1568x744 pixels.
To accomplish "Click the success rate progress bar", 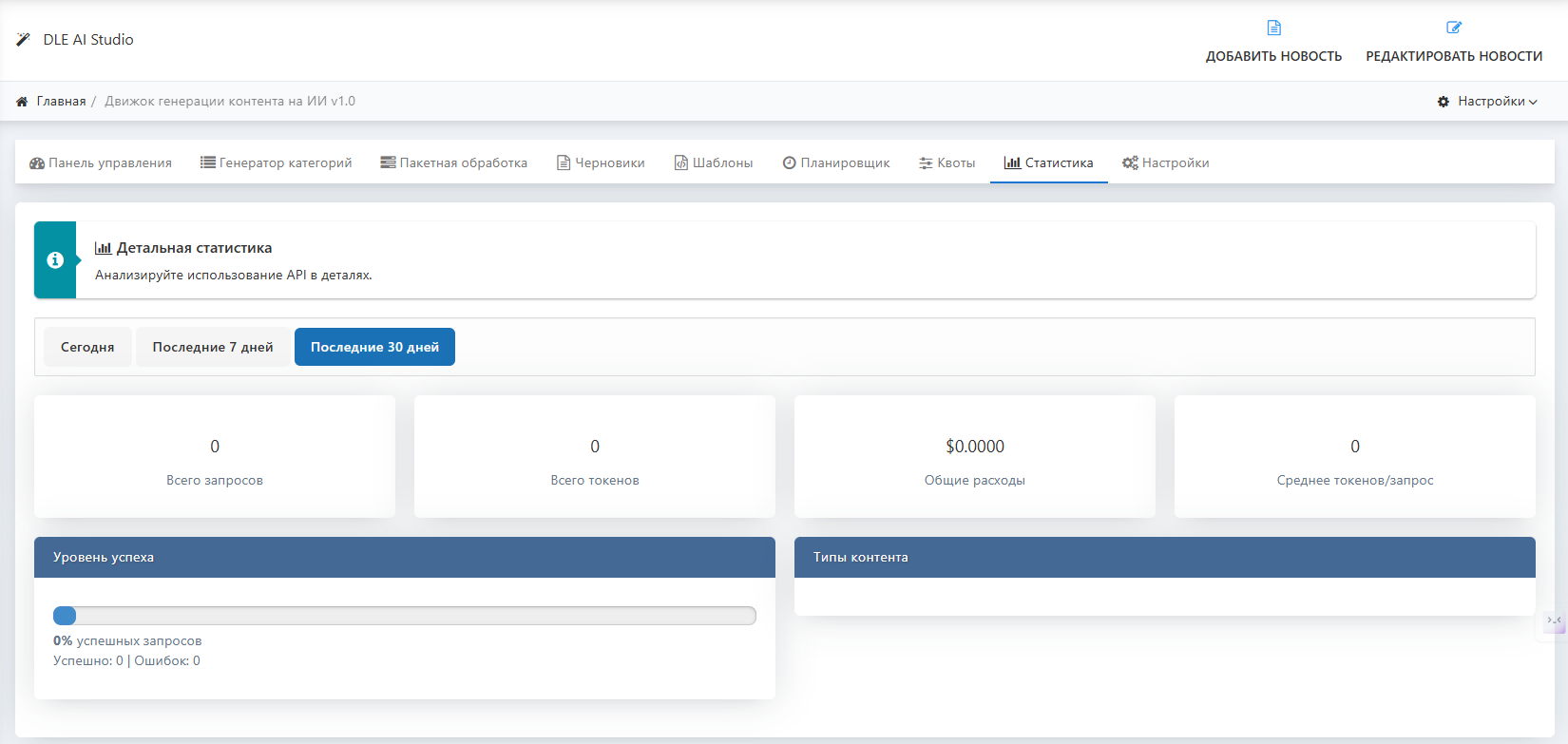I will coord(404,616).
